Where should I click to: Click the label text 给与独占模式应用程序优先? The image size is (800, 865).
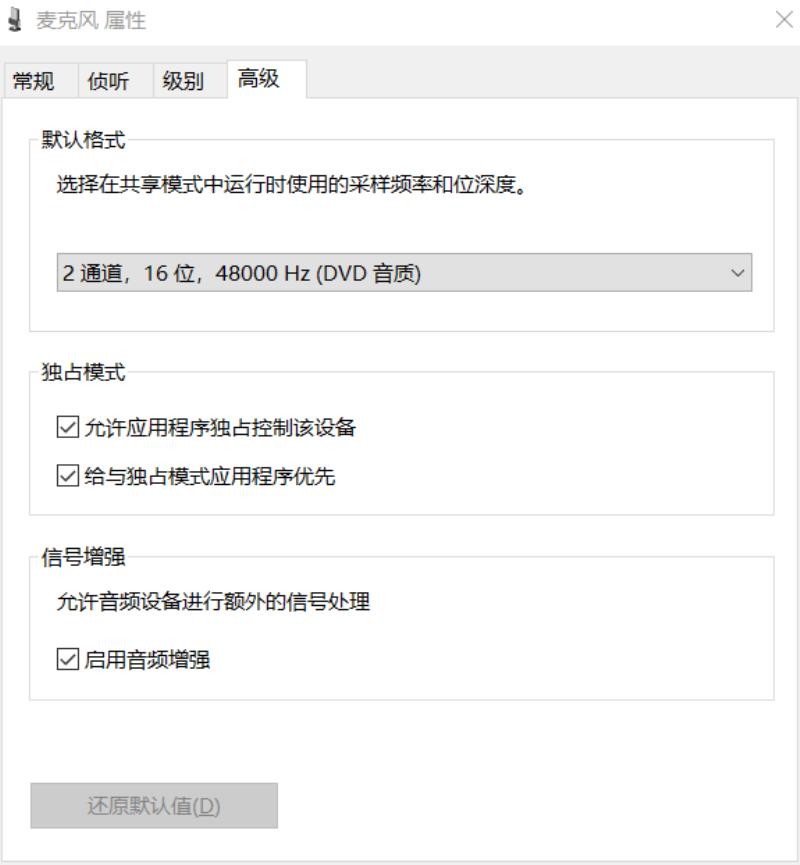tap(210, 476)
